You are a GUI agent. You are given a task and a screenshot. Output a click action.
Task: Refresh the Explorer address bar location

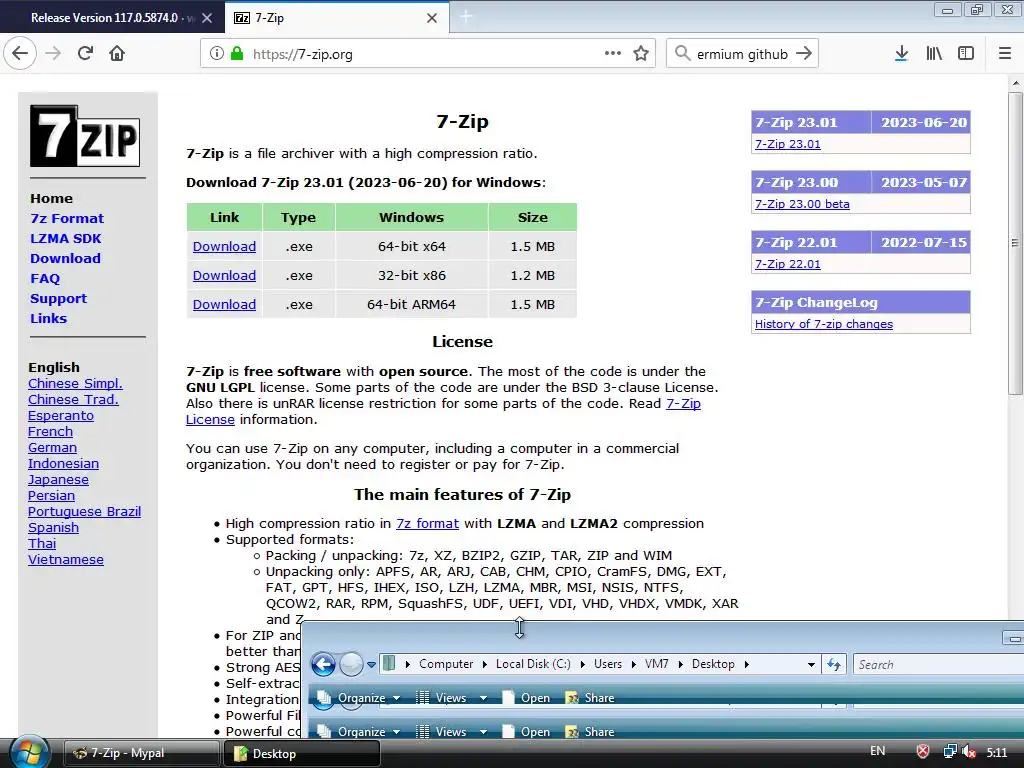pyautogui.click(x=834, y=664)
